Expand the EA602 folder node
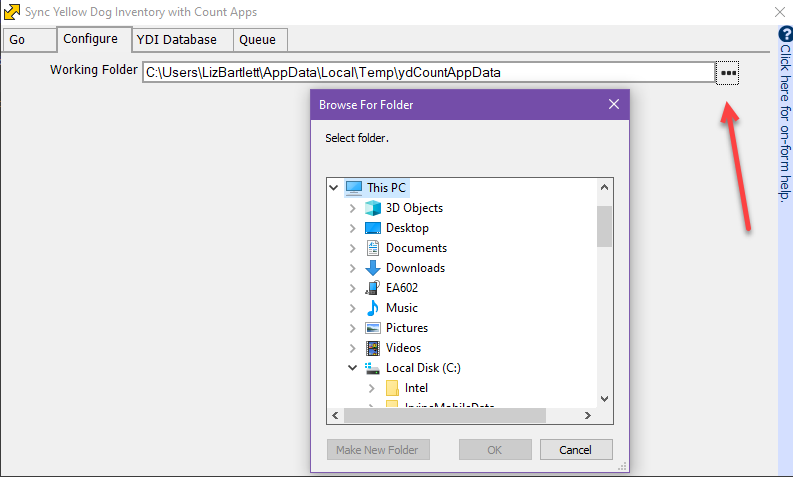 point(352,288)
